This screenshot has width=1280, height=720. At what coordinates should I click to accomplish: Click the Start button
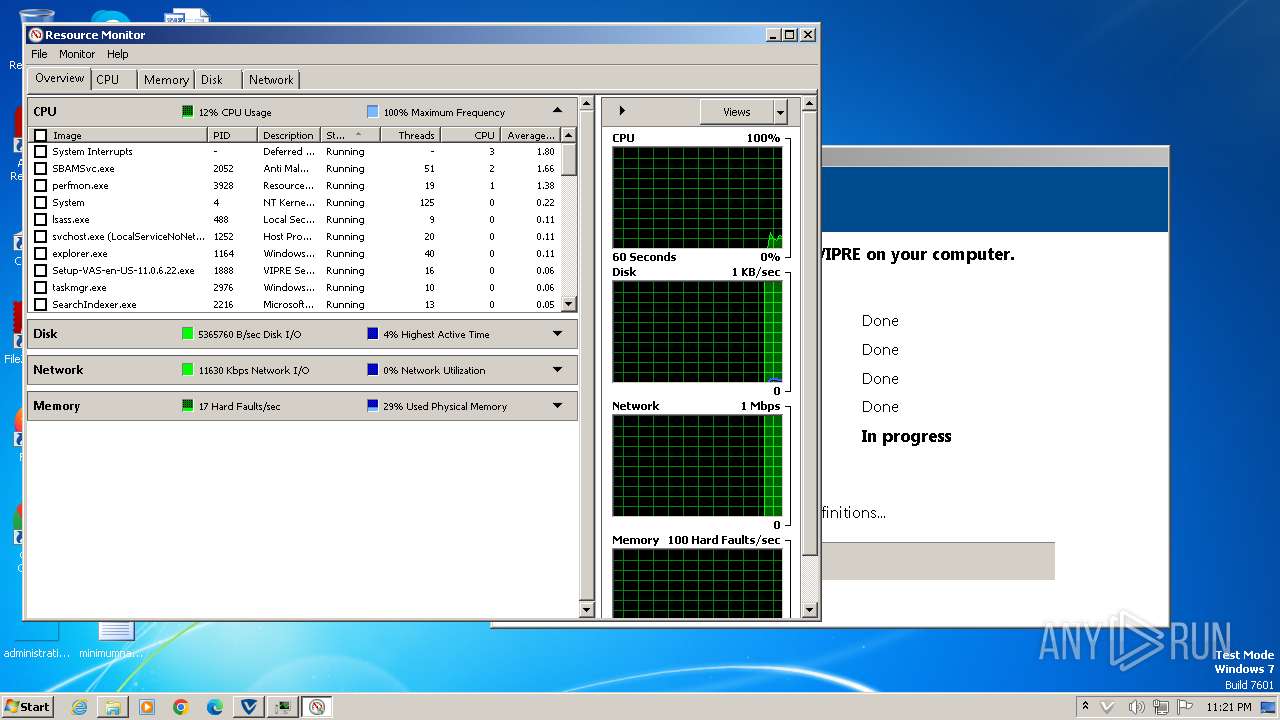coord(27,707)
